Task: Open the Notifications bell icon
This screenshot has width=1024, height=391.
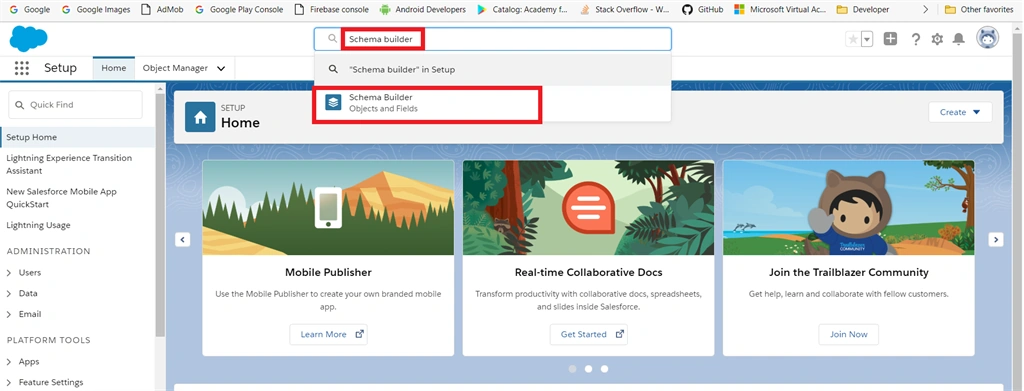Action: point(959,39)
